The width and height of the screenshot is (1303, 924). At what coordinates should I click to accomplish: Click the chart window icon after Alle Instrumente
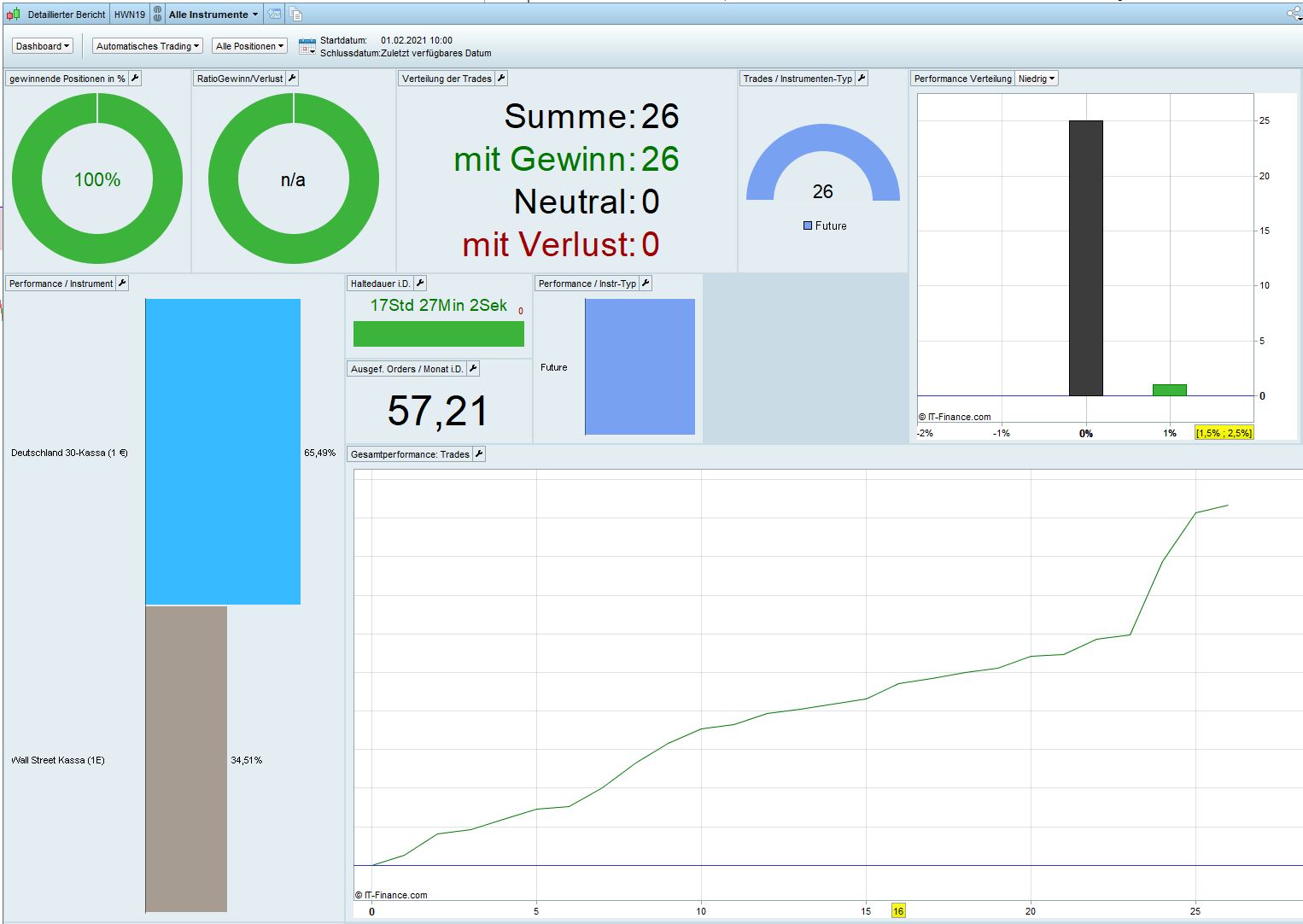(274, 15)
